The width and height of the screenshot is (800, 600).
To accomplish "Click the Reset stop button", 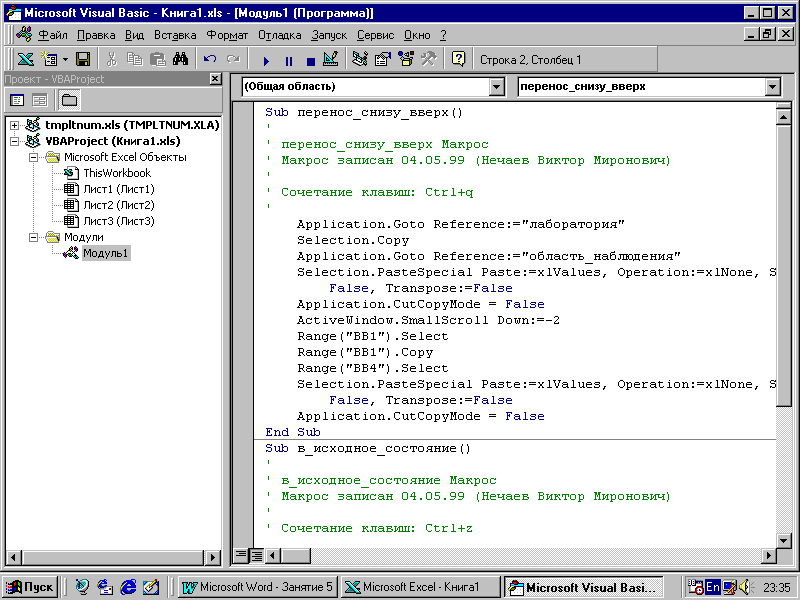I will 311,61.
